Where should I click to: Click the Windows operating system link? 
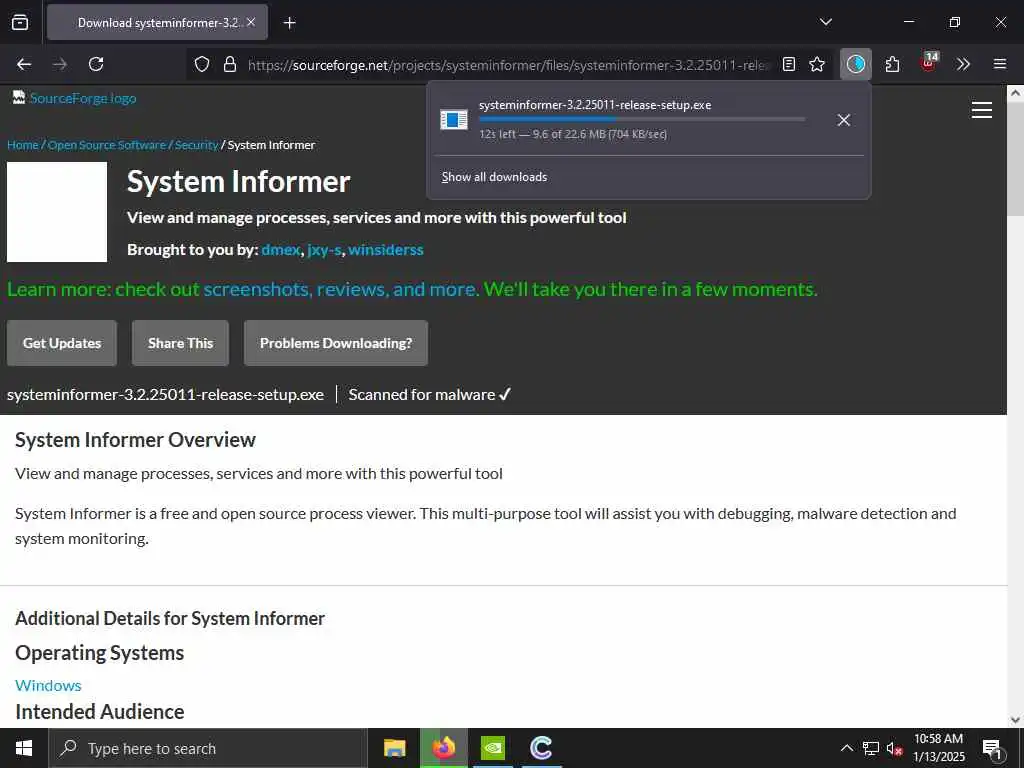point(48,685)
